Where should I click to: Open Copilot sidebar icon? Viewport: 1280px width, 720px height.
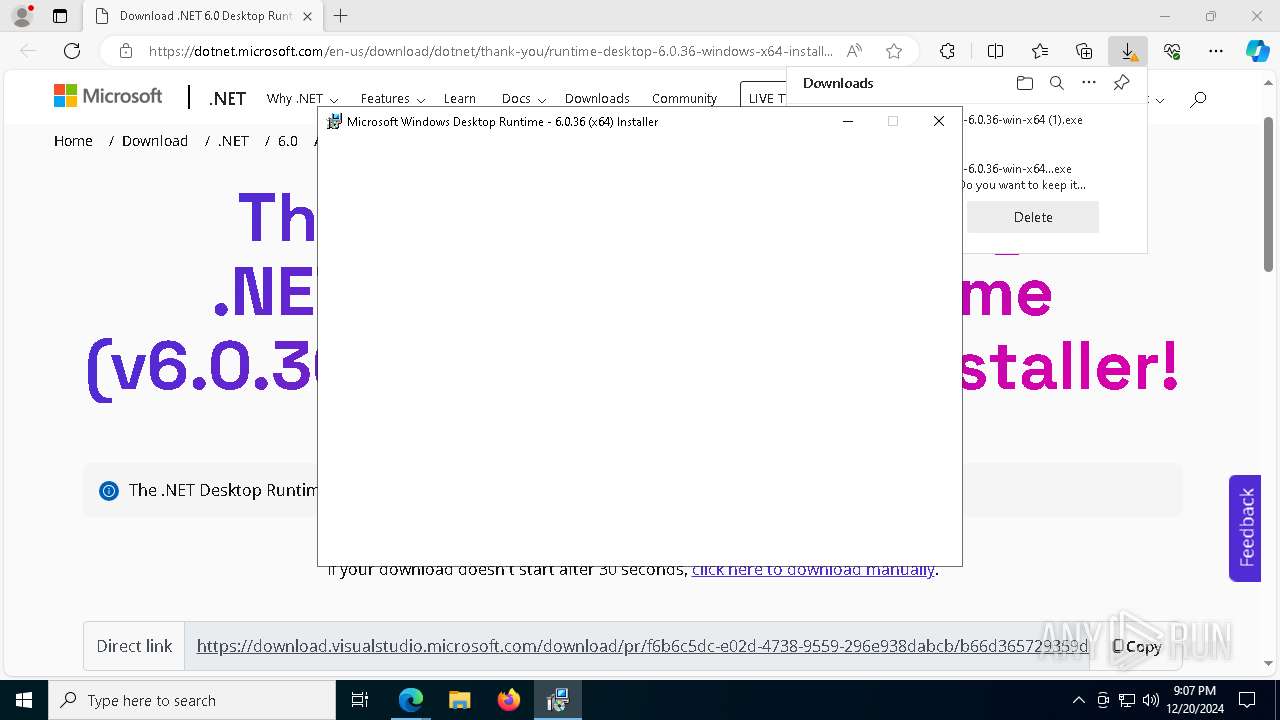1257,51
